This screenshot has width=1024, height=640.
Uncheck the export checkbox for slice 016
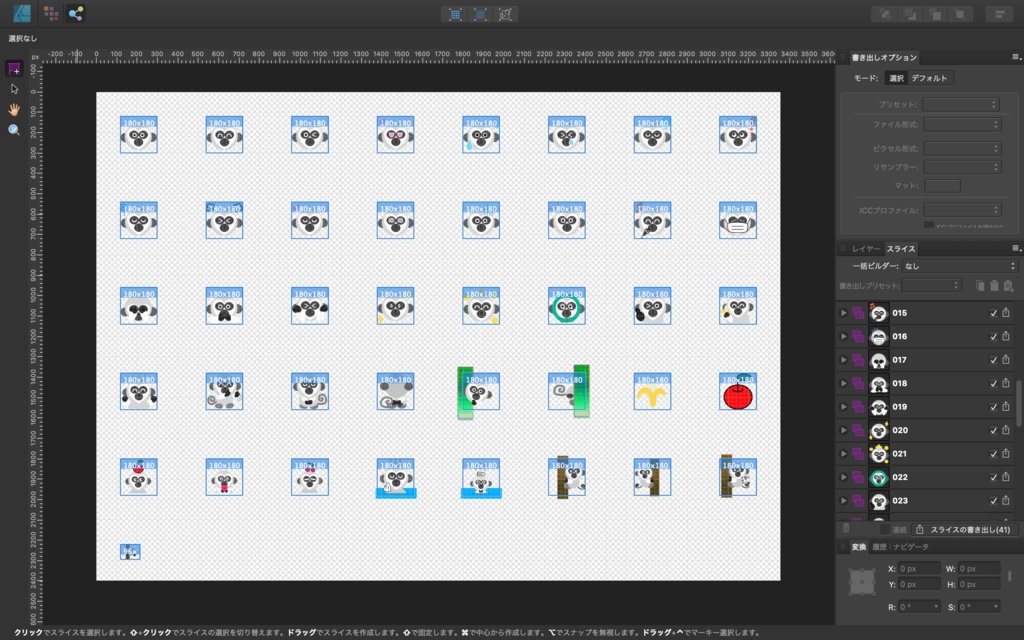993,336
